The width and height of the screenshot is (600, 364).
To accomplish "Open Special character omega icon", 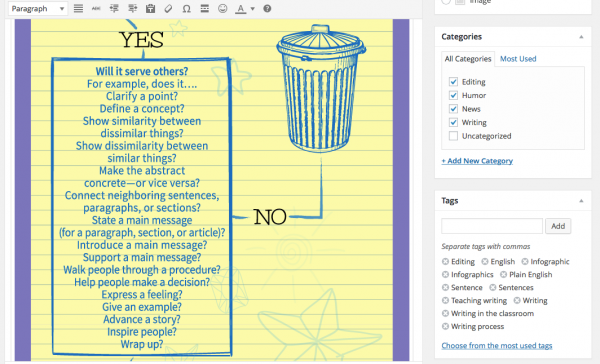I will (186, 8).
